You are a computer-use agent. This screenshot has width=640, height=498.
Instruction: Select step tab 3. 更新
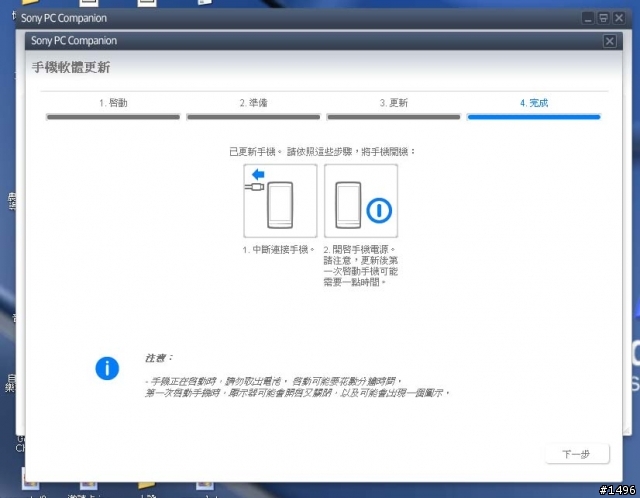point(393,103)
